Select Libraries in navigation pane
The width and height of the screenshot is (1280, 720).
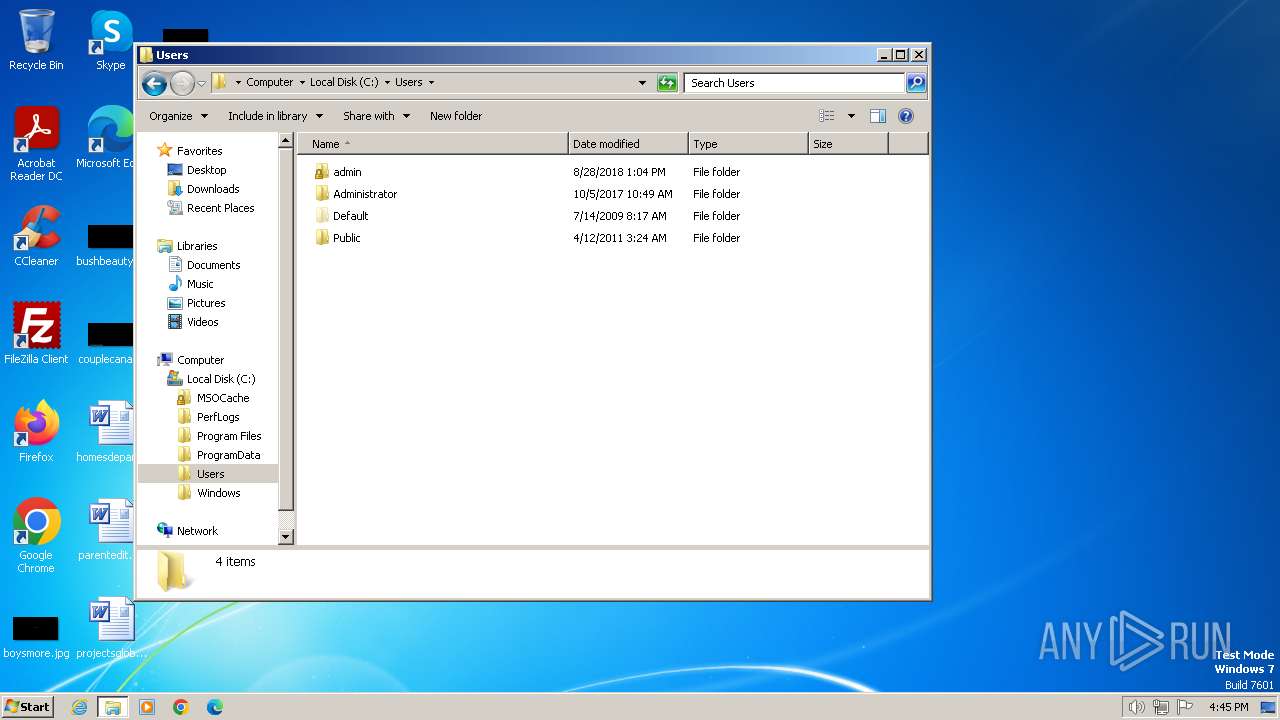click(197, 246)
